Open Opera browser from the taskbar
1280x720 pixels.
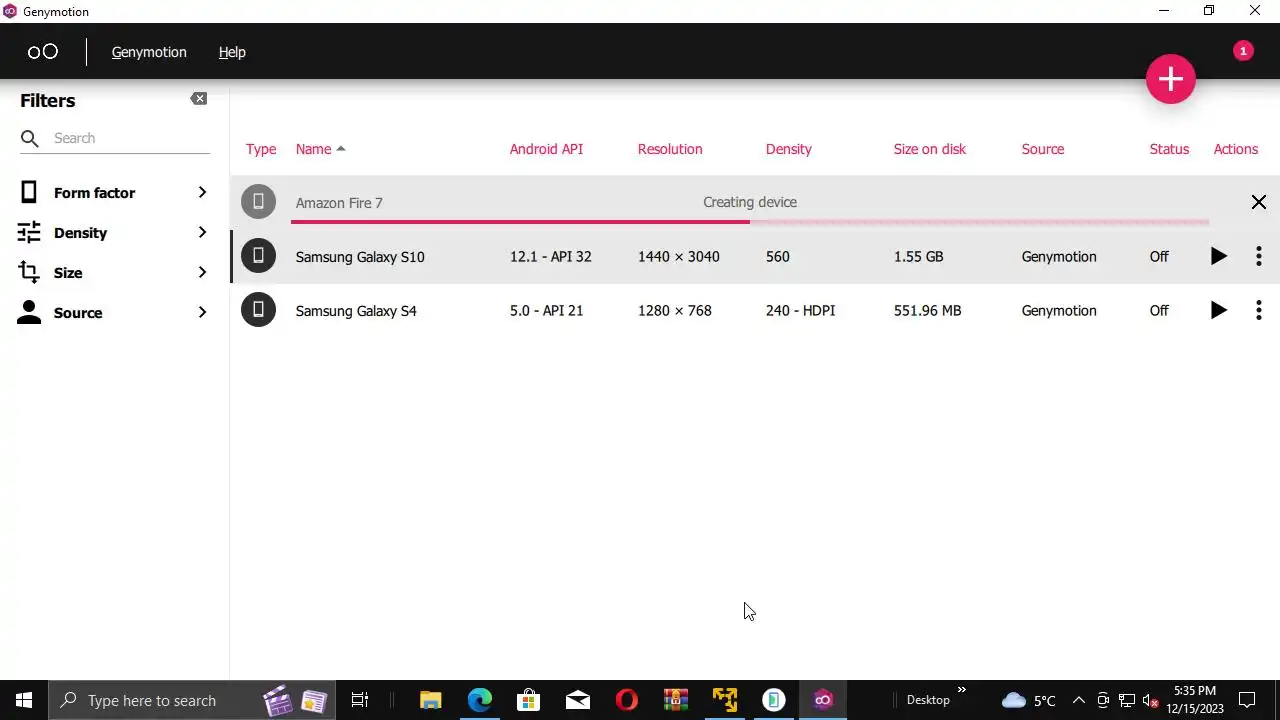tap(627, 700)
